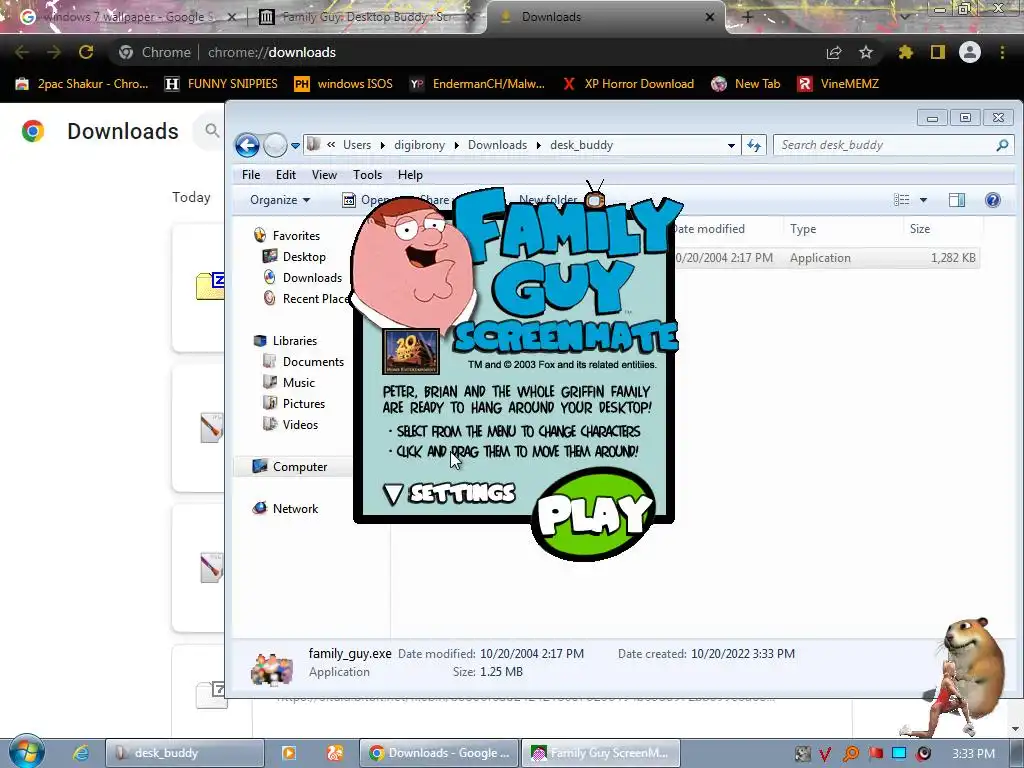
Task: Open the Pictures library
Action: 304,404
